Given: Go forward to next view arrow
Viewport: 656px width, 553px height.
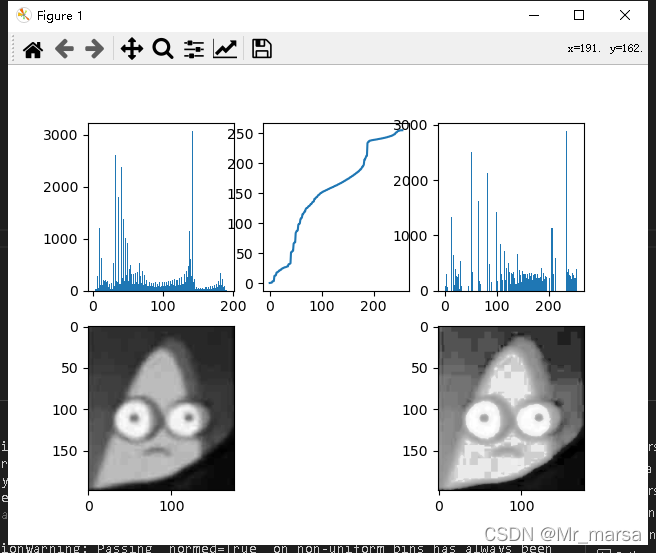Looking at the screenshot, I should click(95, 49).
